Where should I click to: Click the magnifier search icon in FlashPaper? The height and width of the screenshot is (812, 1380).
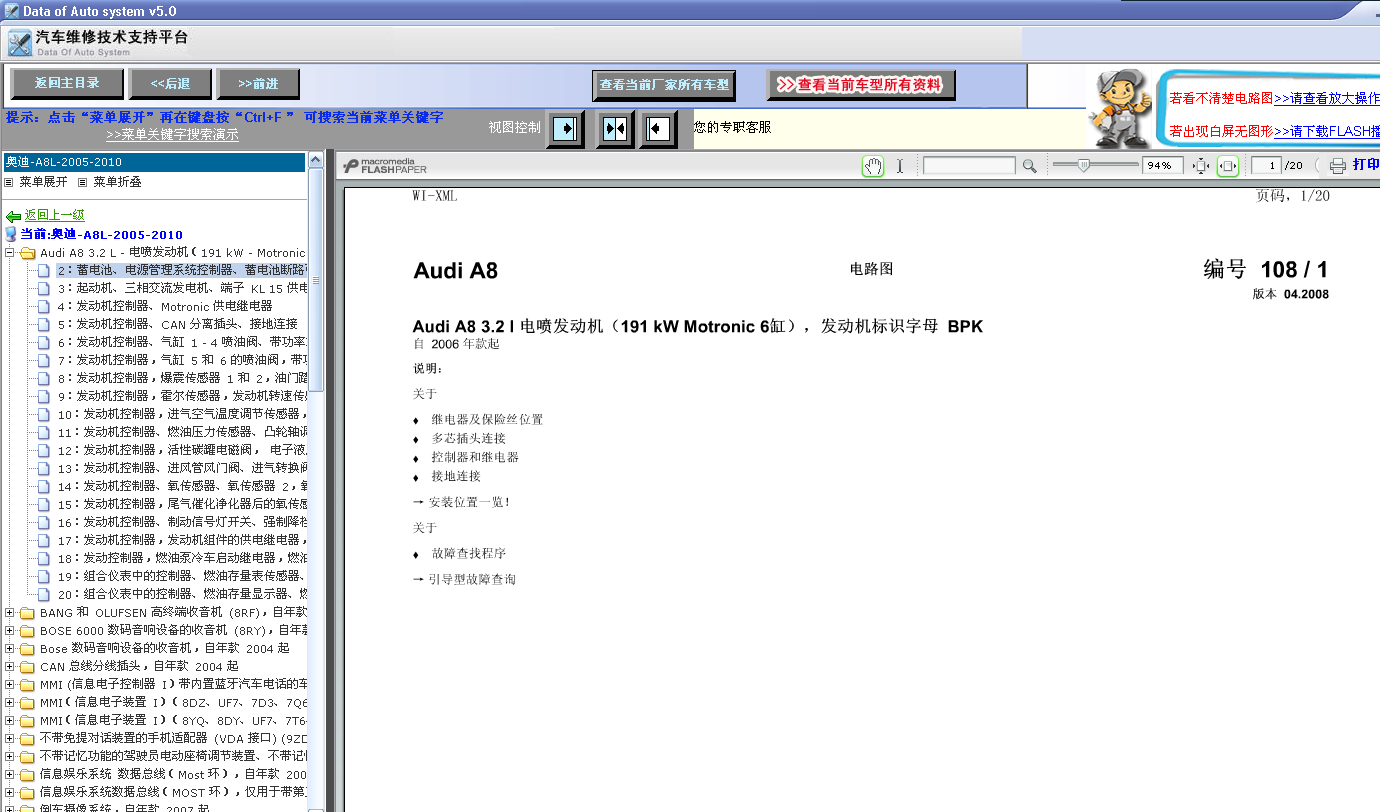point(1029,166)
